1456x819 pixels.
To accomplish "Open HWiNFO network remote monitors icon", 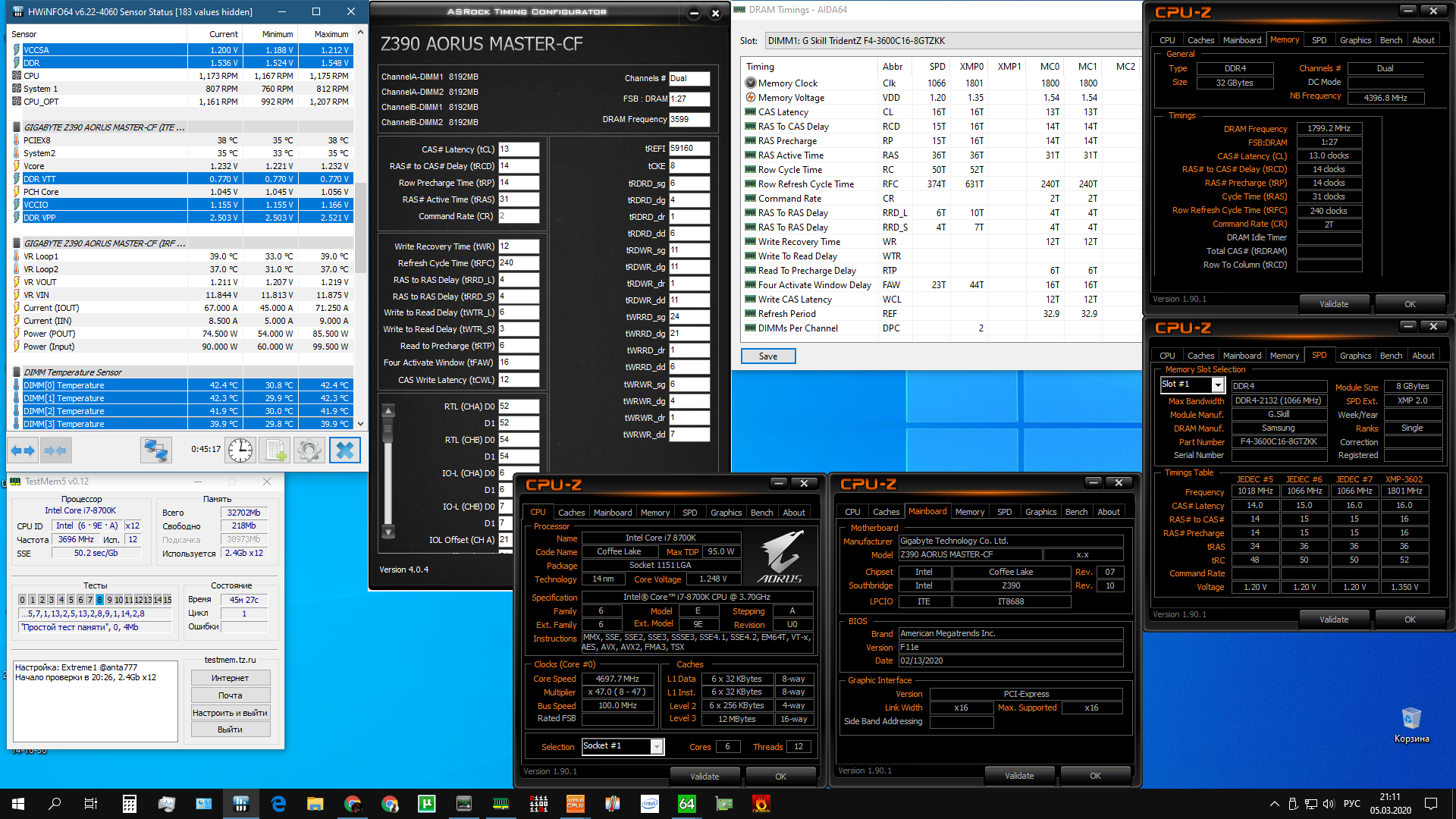I will [x=156, y=450].
